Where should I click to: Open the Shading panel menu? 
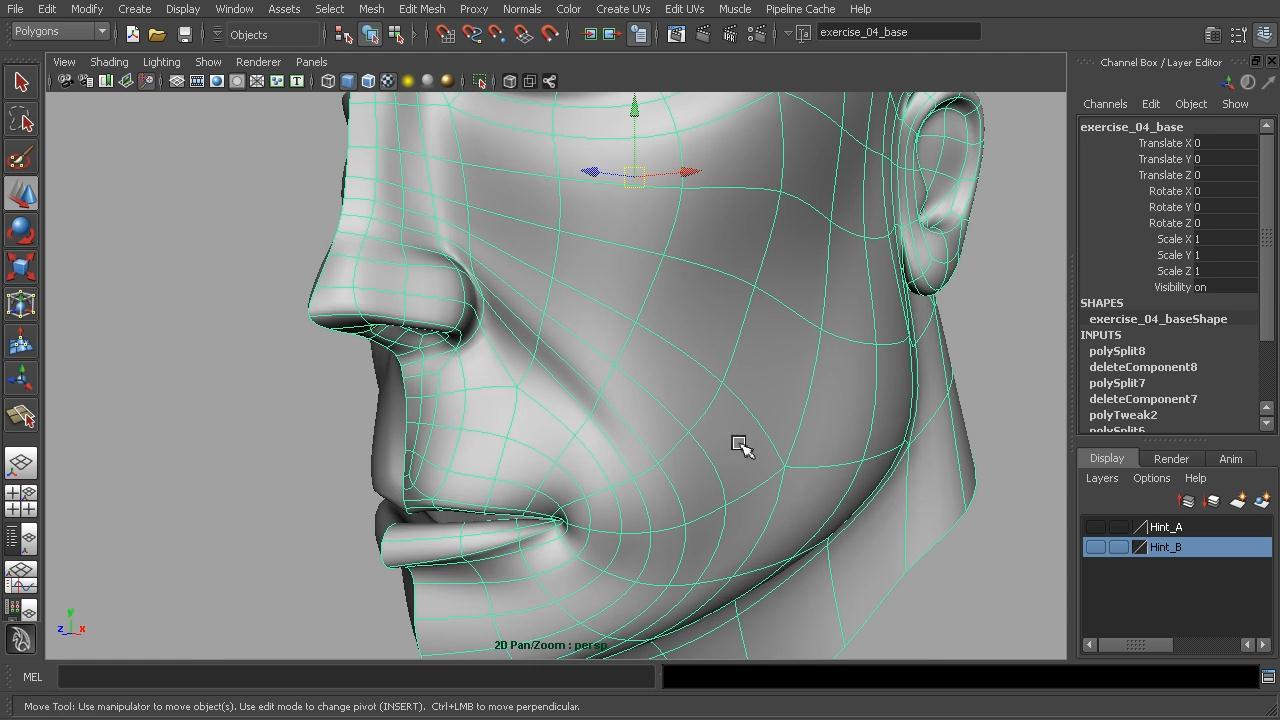[x=109, y=62]
